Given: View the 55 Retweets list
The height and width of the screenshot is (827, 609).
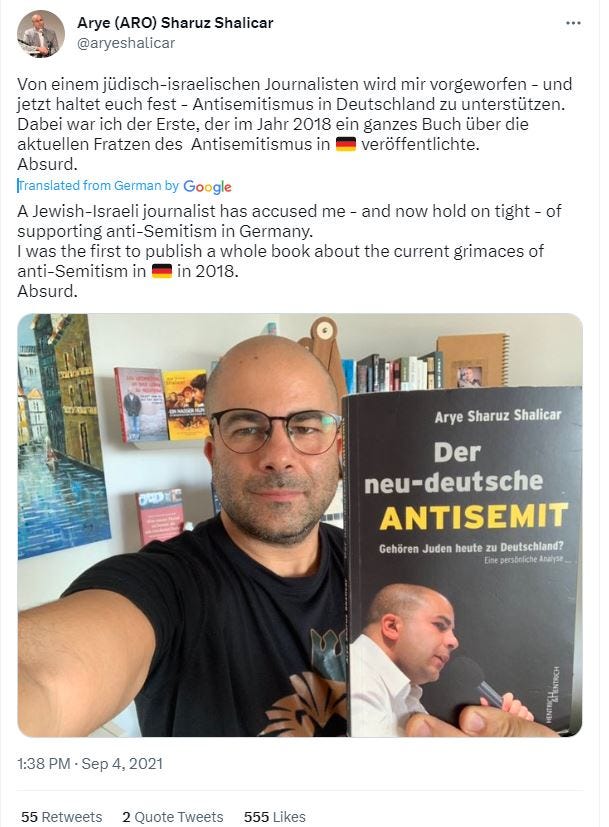Looking at the screenshot, I should (x=62, y=817).
